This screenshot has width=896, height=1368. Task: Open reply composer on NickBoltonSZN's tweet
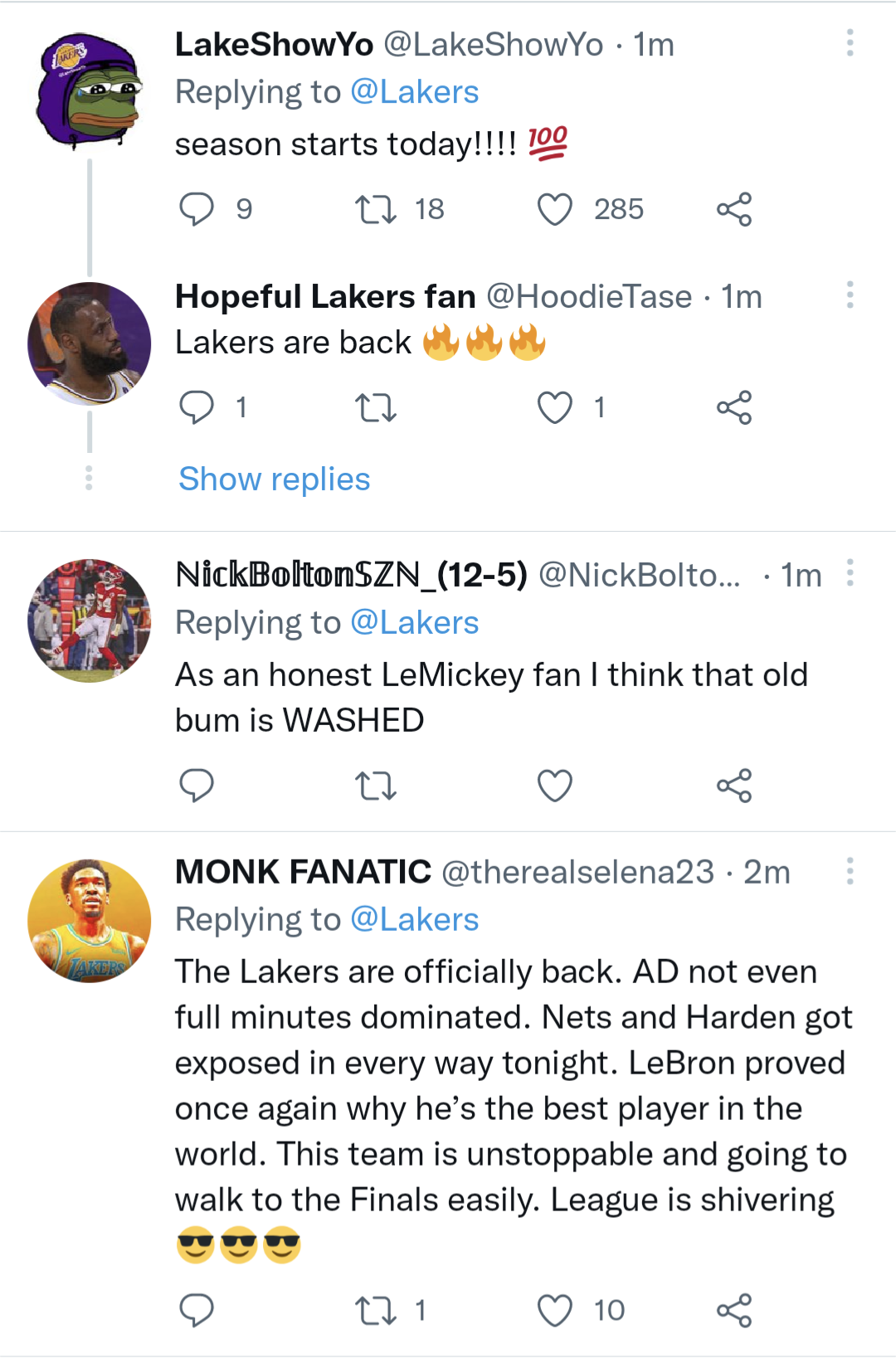[197, 786]
